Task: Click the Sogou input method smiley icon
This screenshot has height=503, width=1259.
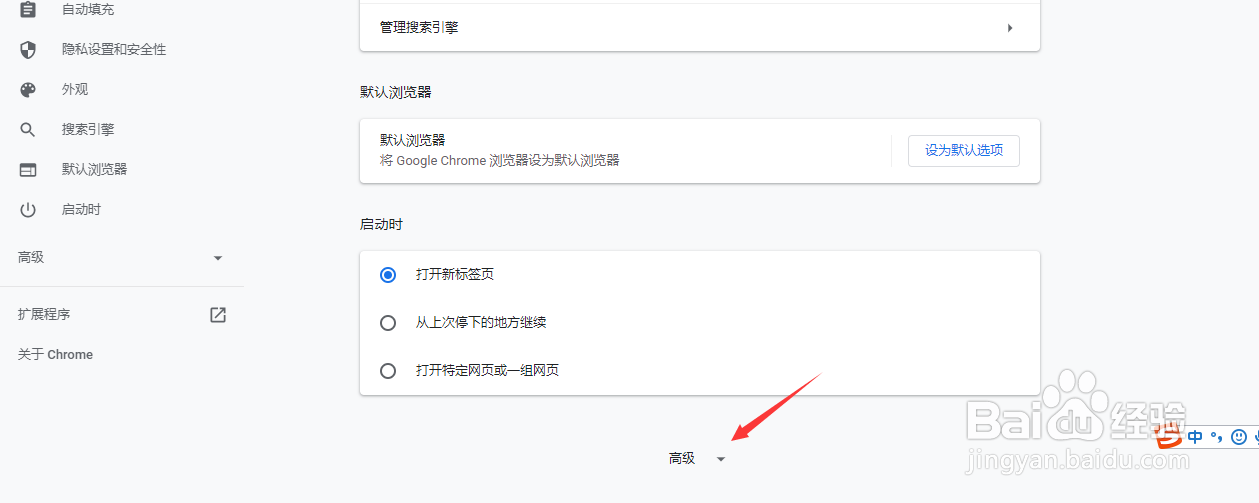Action: click(x=1238, y=437)
